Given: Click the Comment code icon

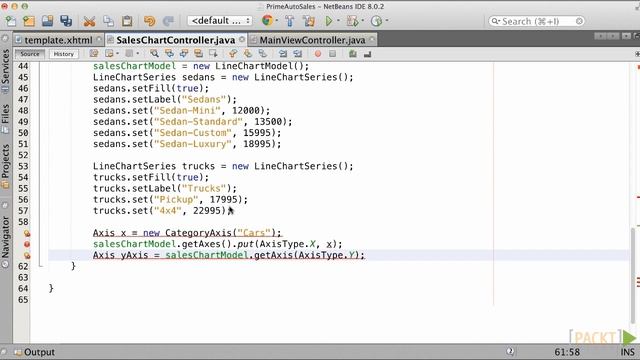Looking at the screenshot, I should pos(353,53).
